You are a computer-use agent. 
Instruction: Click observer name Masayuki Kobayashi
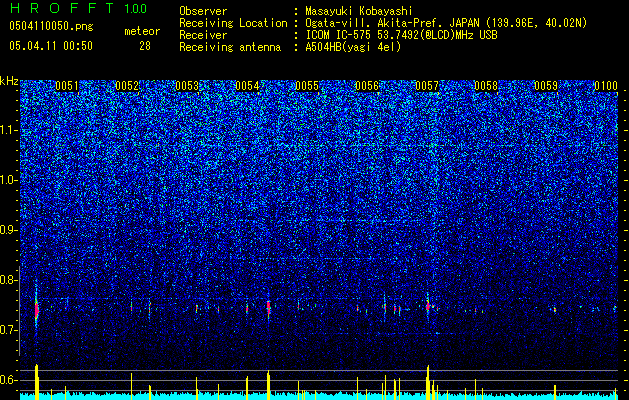358,11
